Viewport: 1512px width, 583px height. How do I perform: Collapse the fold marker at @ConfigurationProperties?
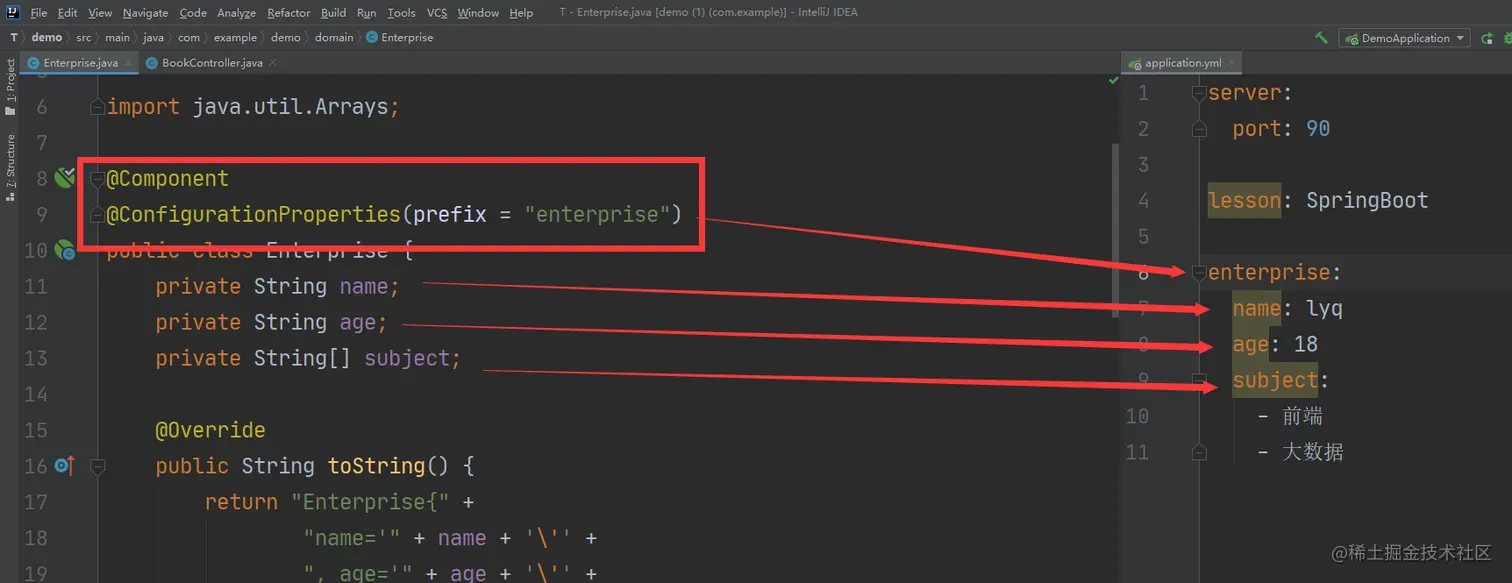coord(97,214)
